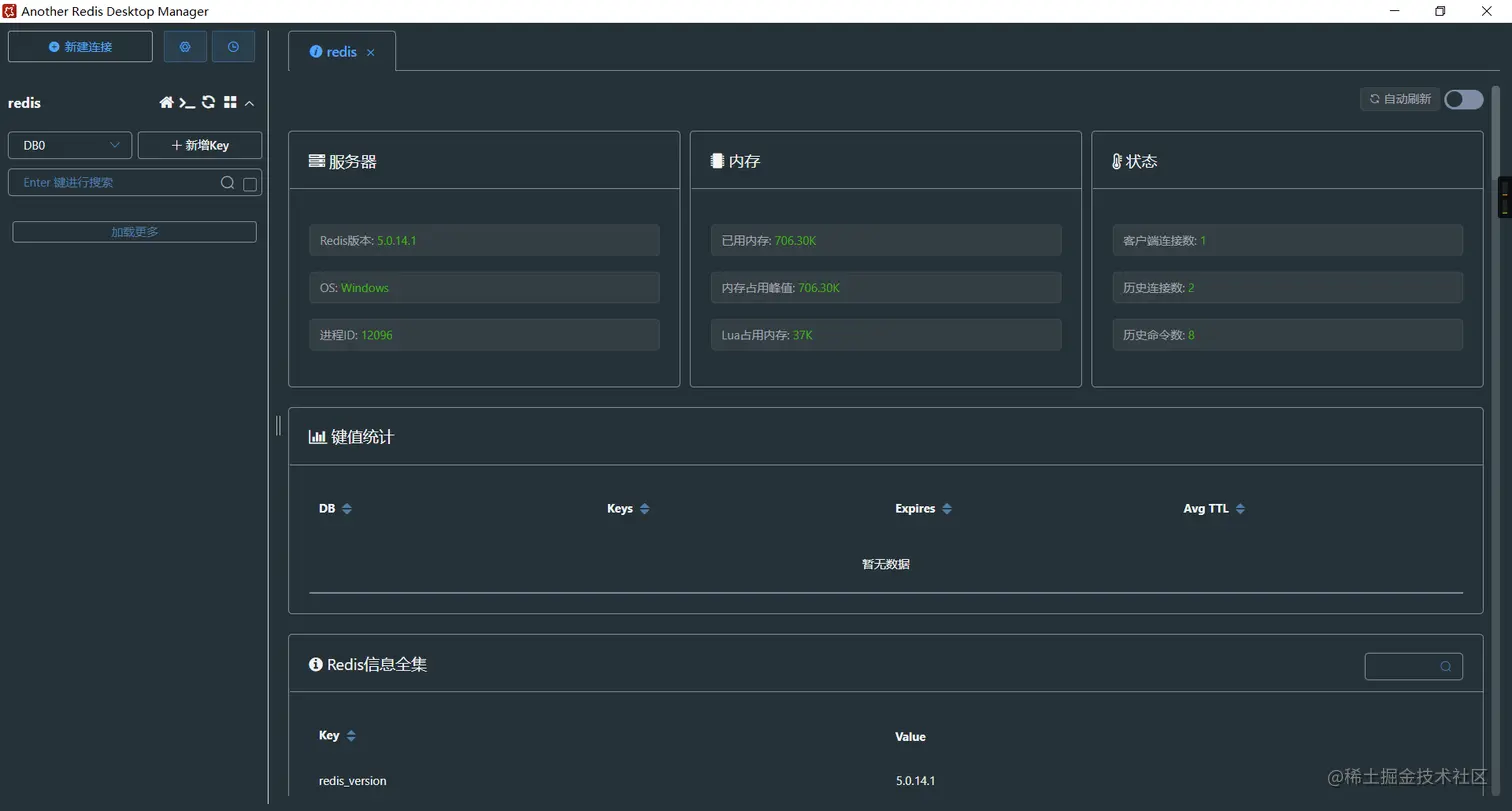Click the Redis信息全集 section heading

(x=369, y=665)
